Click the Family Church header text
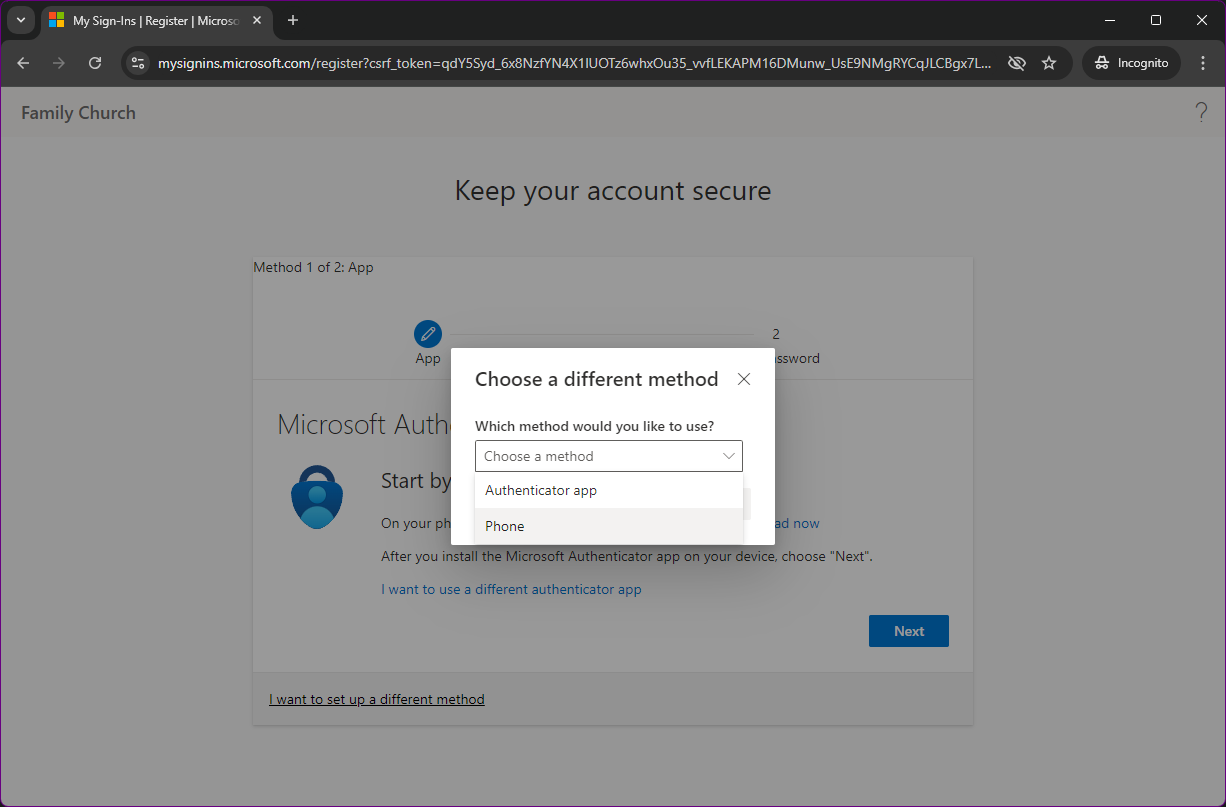 pyautogui.click(x=78, y=113)
